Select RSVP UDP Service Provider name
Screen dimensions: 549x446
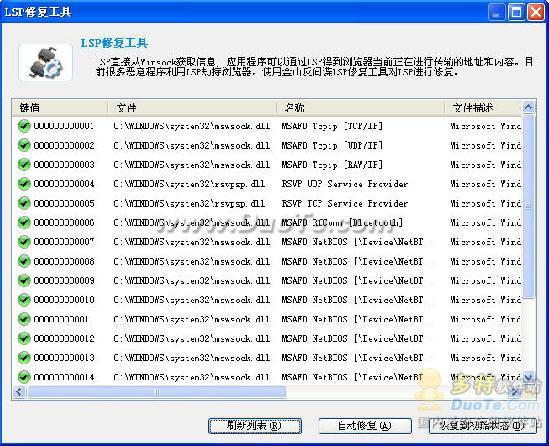click(x=345, y=184)
